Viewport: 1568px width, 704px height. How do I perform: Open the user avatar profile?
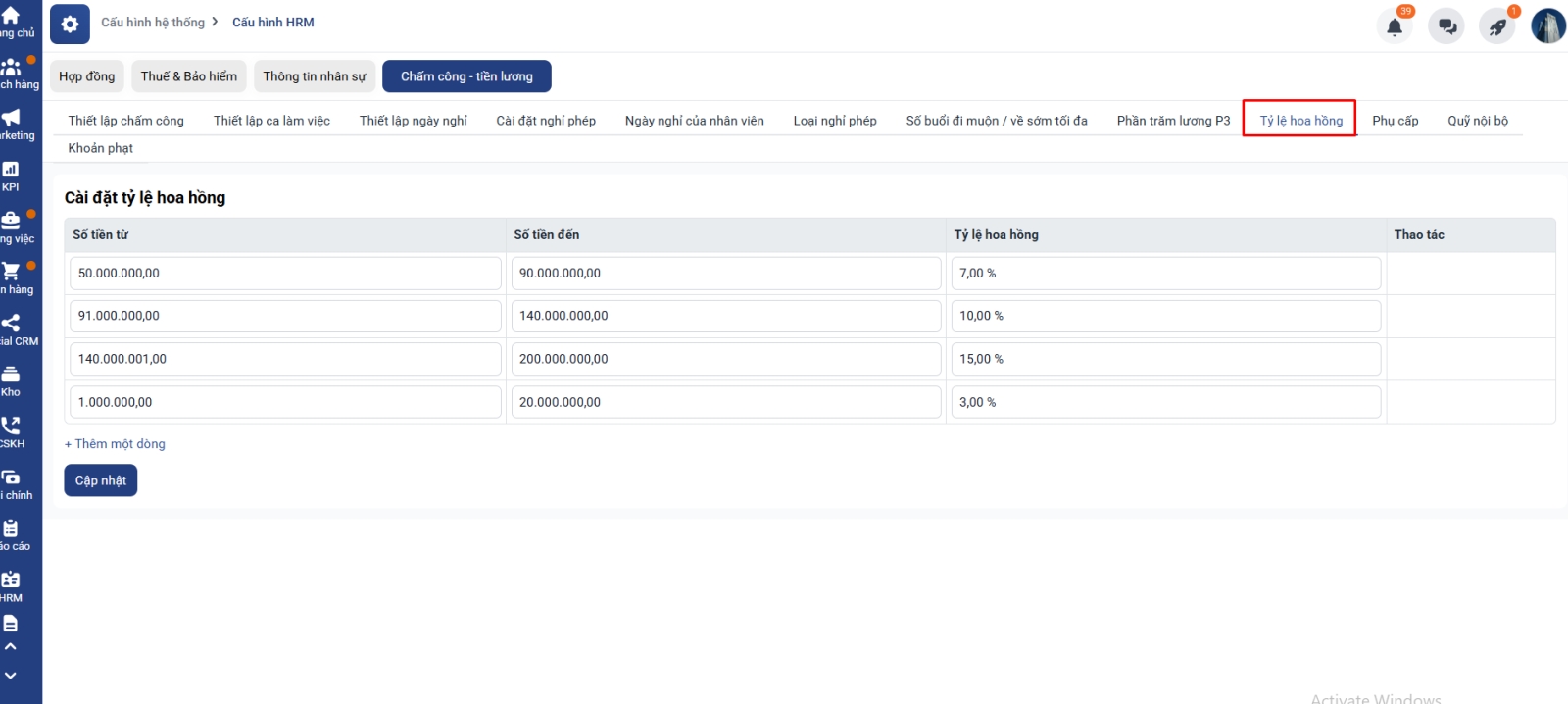tap(1547, 26)
